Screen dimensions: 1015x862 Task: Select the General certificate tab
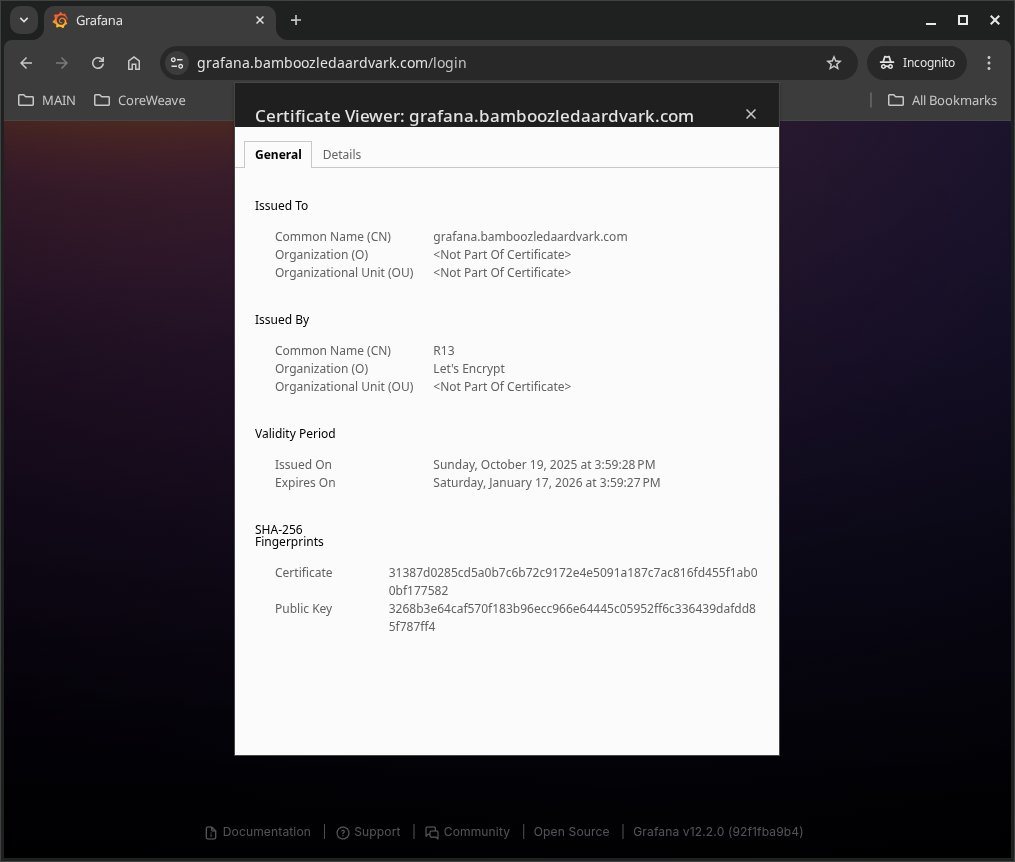pos(278,154)
